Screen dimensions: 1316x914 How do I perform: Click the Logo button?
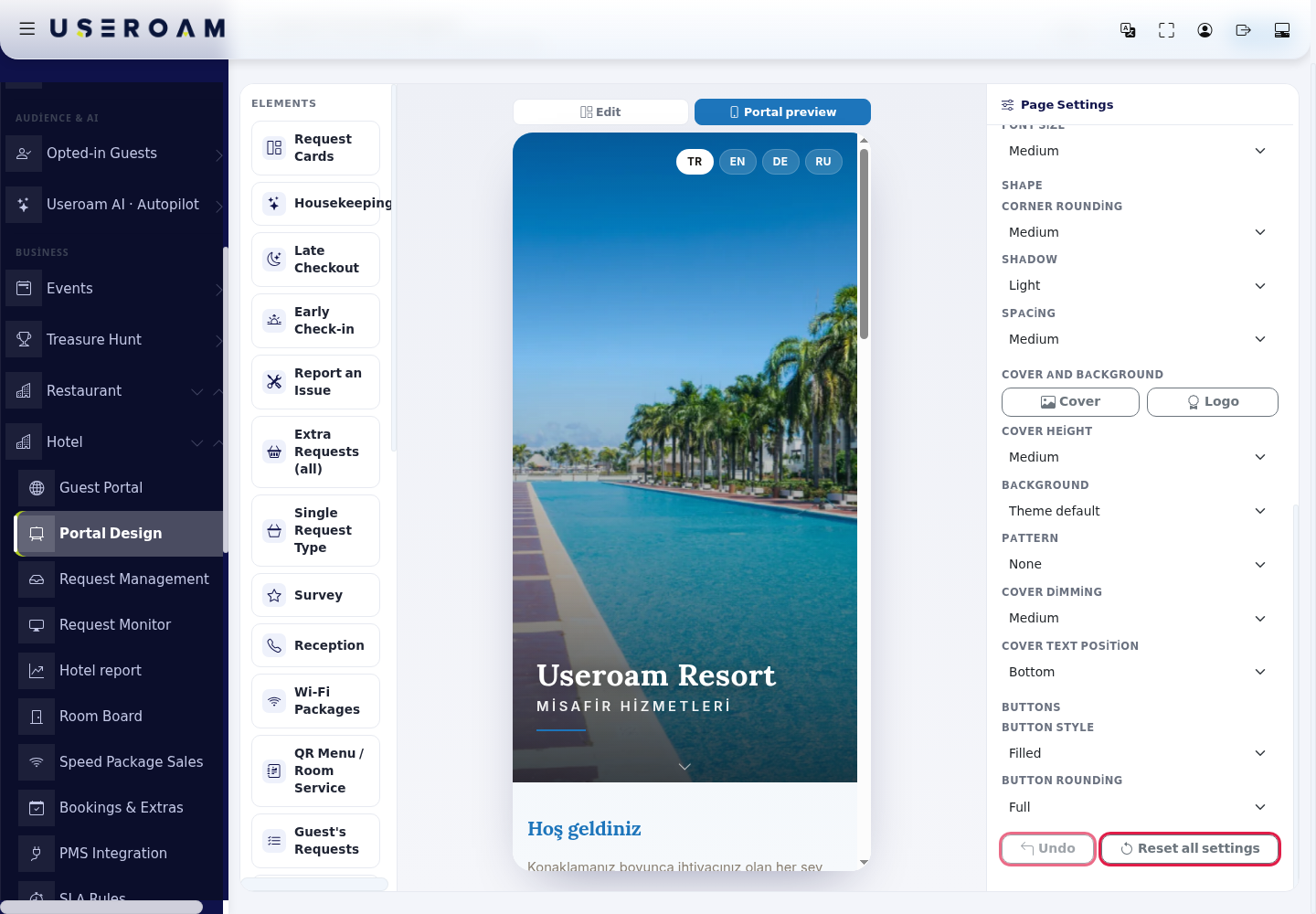click(x=1213, y=402)
